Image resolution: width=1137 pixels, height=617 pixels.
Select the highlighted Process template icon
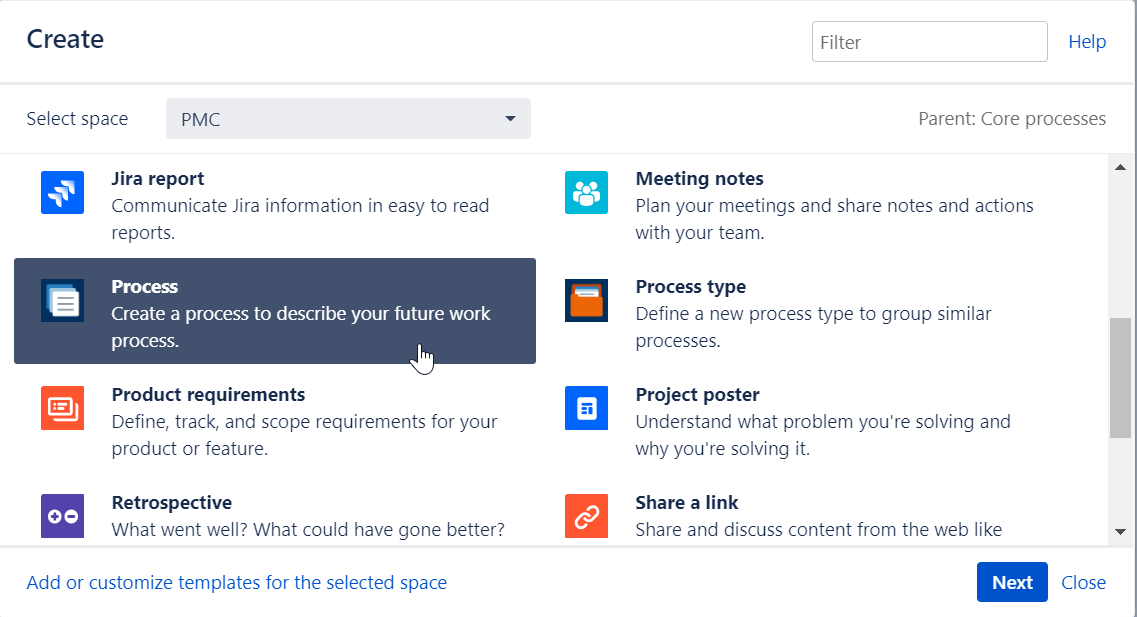(x=62, y=300)
